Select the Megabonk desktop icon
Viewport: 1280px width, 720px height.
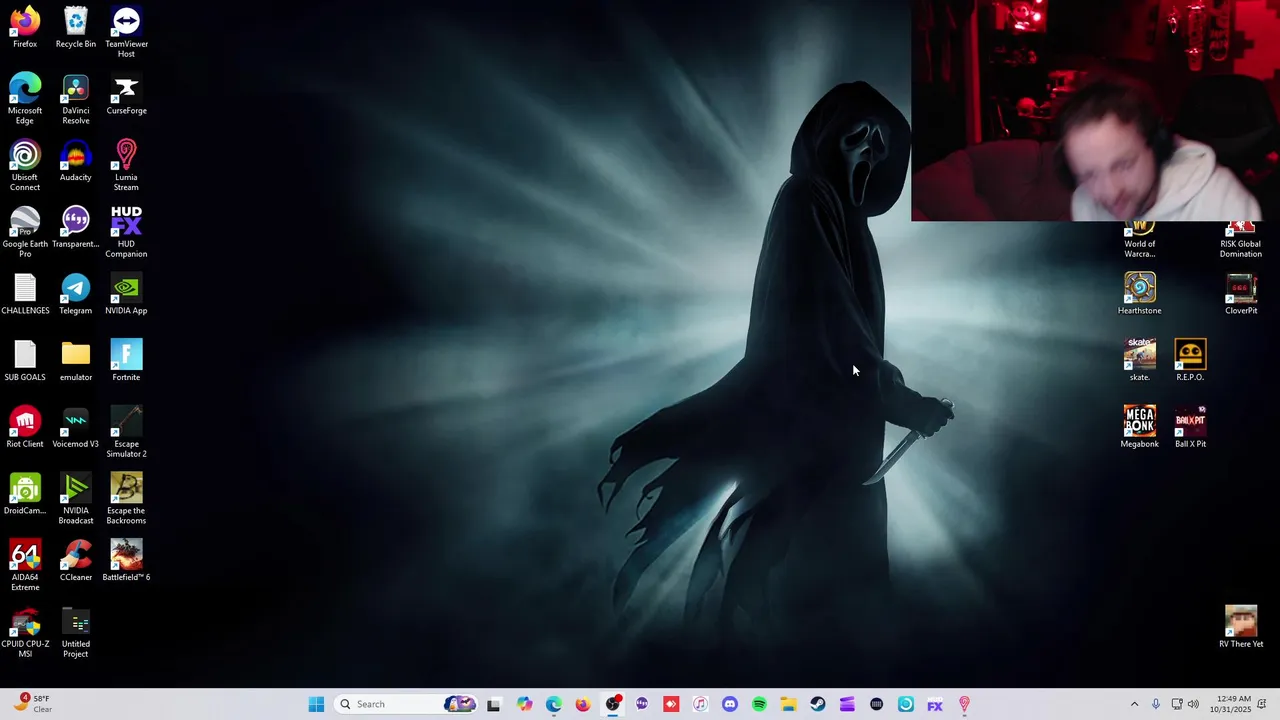click(1140, 427)
